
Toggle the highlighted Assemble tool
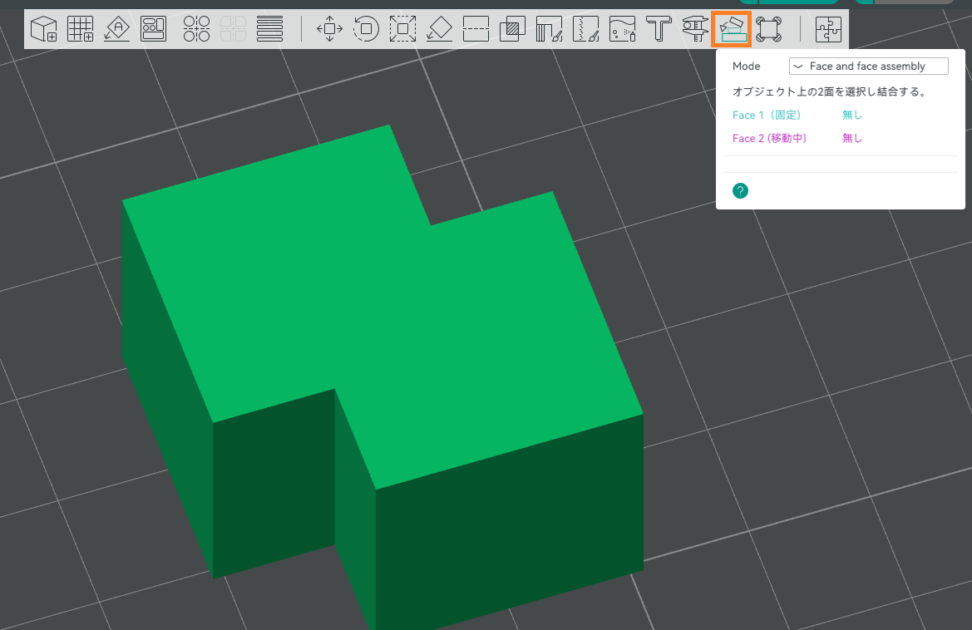coord(731,29)
